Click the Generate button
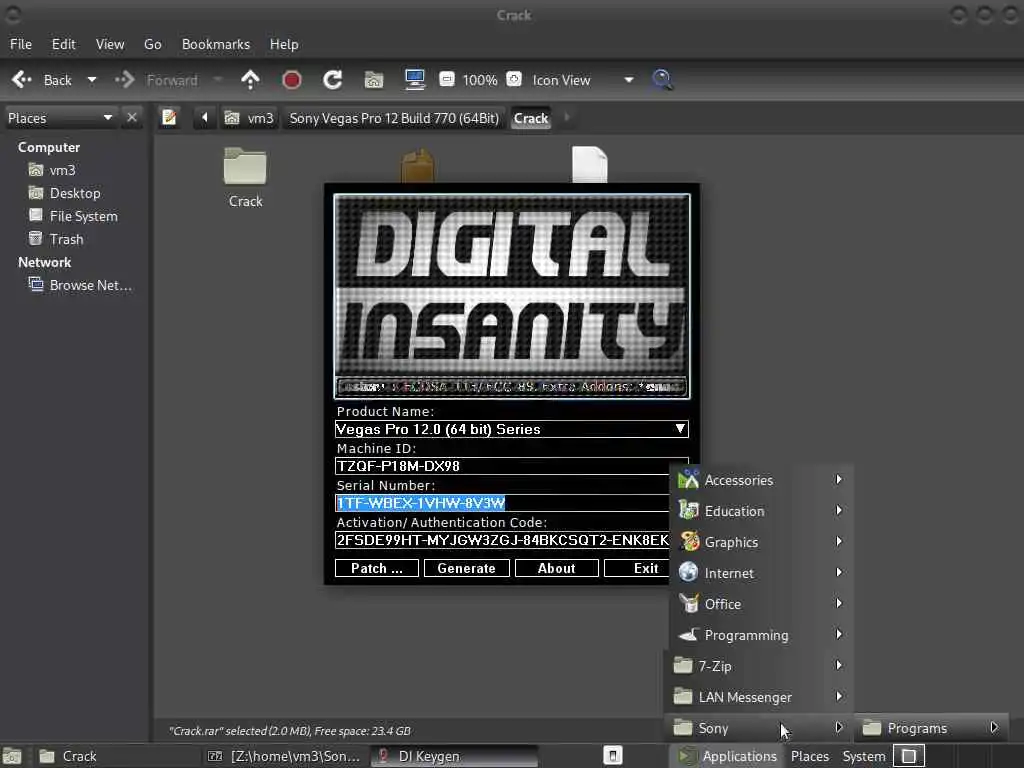The width and height of the screenshot is (1024, 768). [466, 568]
